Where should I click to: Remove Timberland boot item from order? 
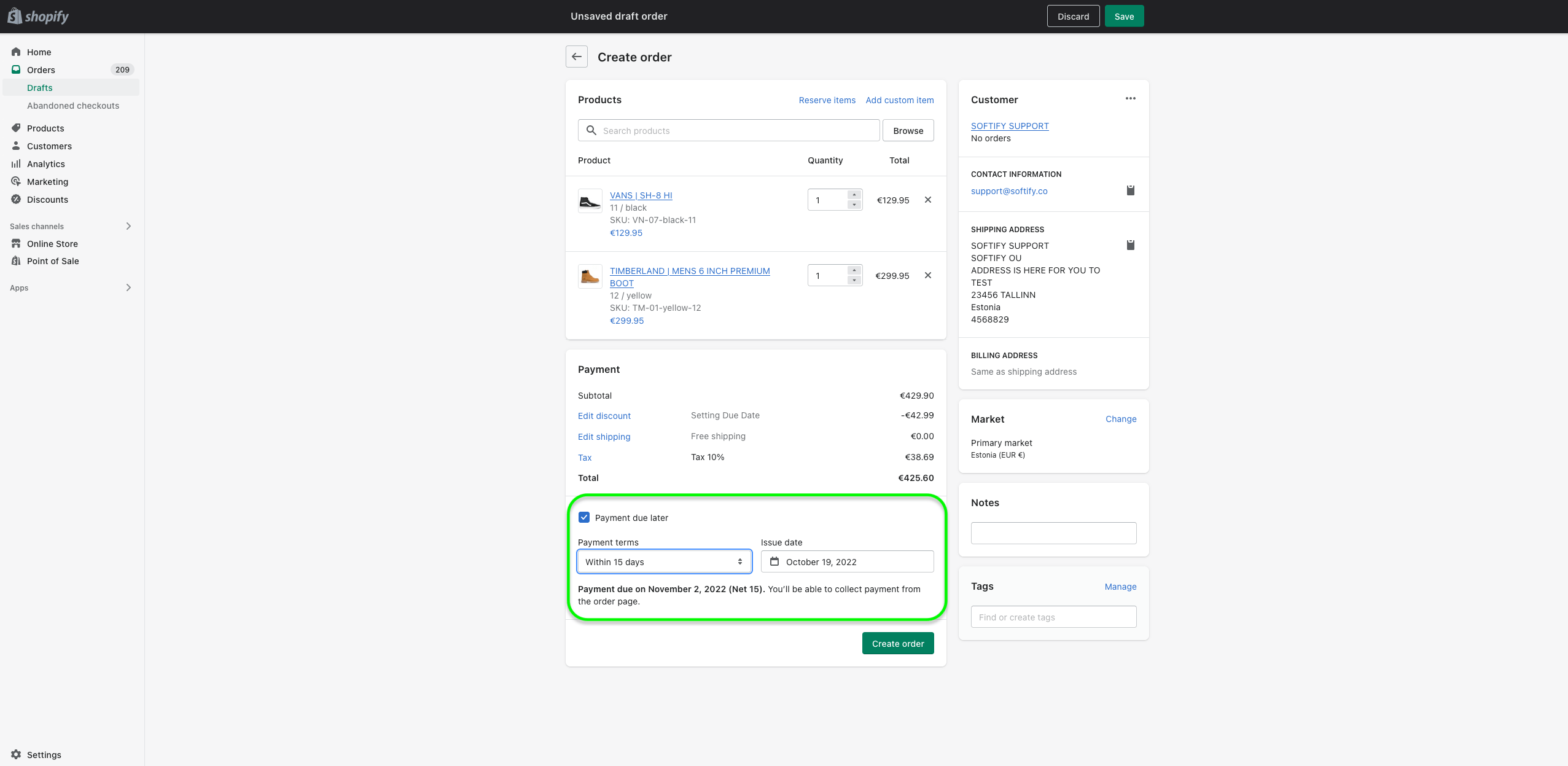(x=927, y=275)
